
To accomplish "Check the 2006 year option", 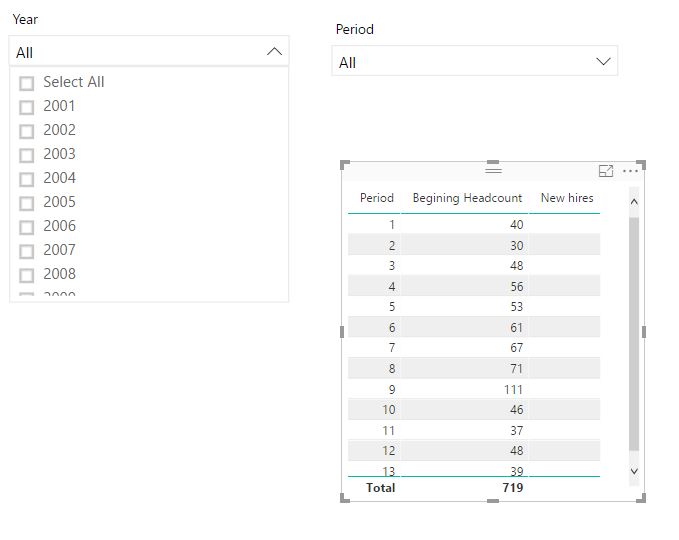I will pyautogui.click(x=26, y=227).
